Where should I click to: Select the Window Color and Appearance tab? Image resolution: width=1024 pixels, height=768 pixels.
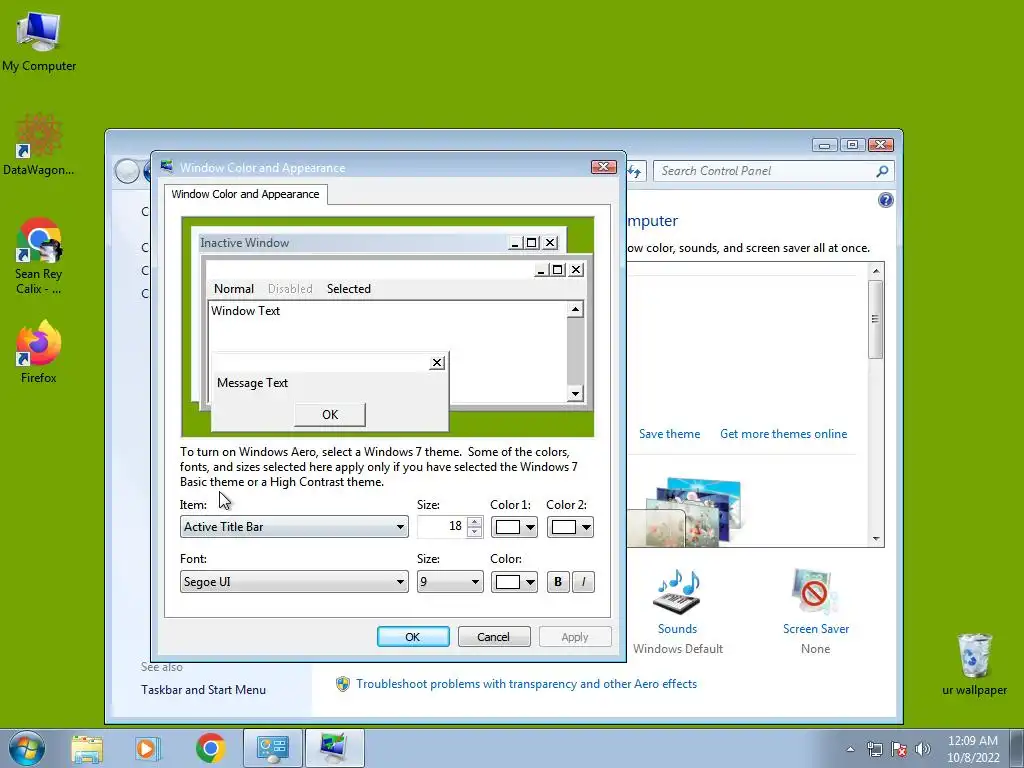click(x=246, y=194)
